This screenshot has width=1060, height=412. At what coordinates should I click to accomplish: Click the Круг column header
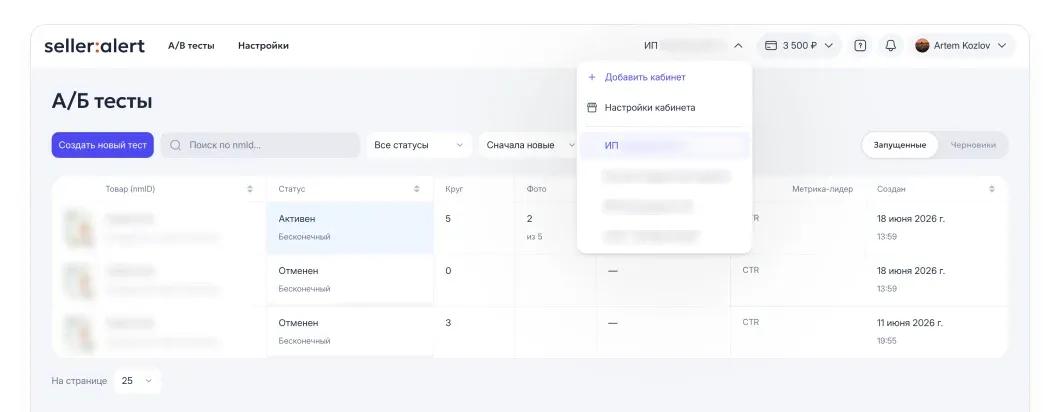pyautogui.click(x=454, y=189)
